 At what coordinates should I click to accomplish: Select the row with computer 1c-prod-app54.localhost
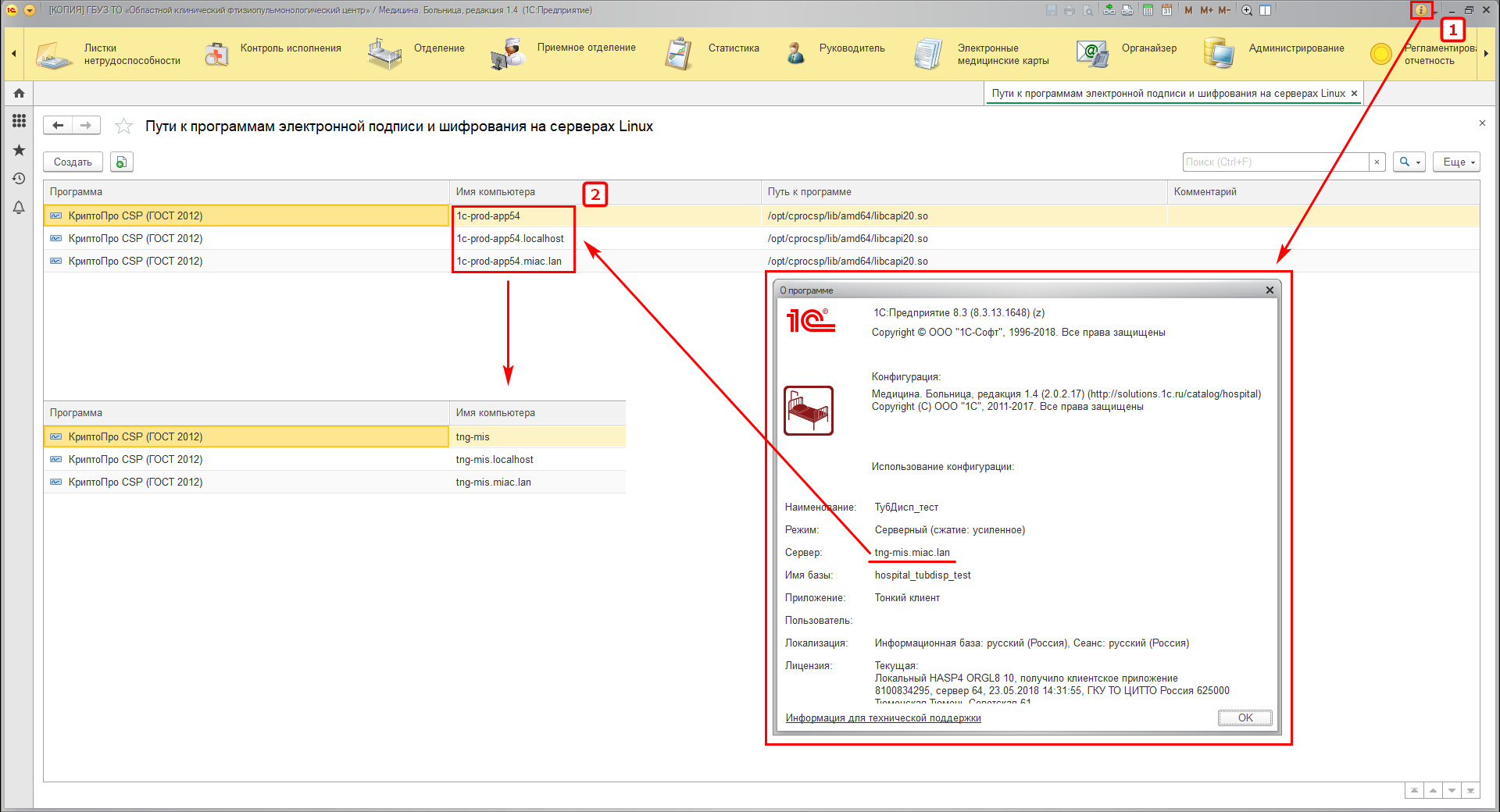[x=762, y=238]
